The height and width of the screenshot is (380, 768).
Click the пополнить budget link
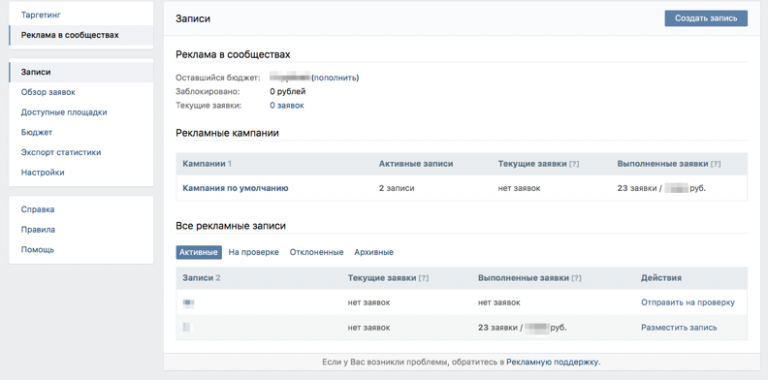336,77
